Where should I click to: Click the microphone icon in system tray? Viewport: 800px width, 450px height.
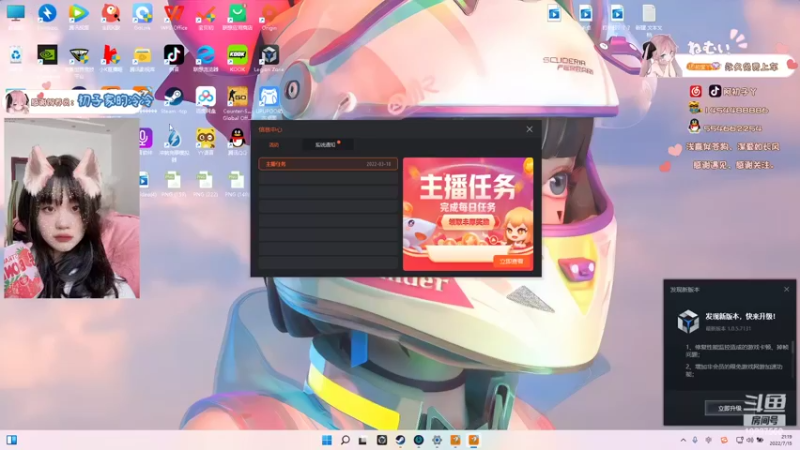tap(695, 440)
